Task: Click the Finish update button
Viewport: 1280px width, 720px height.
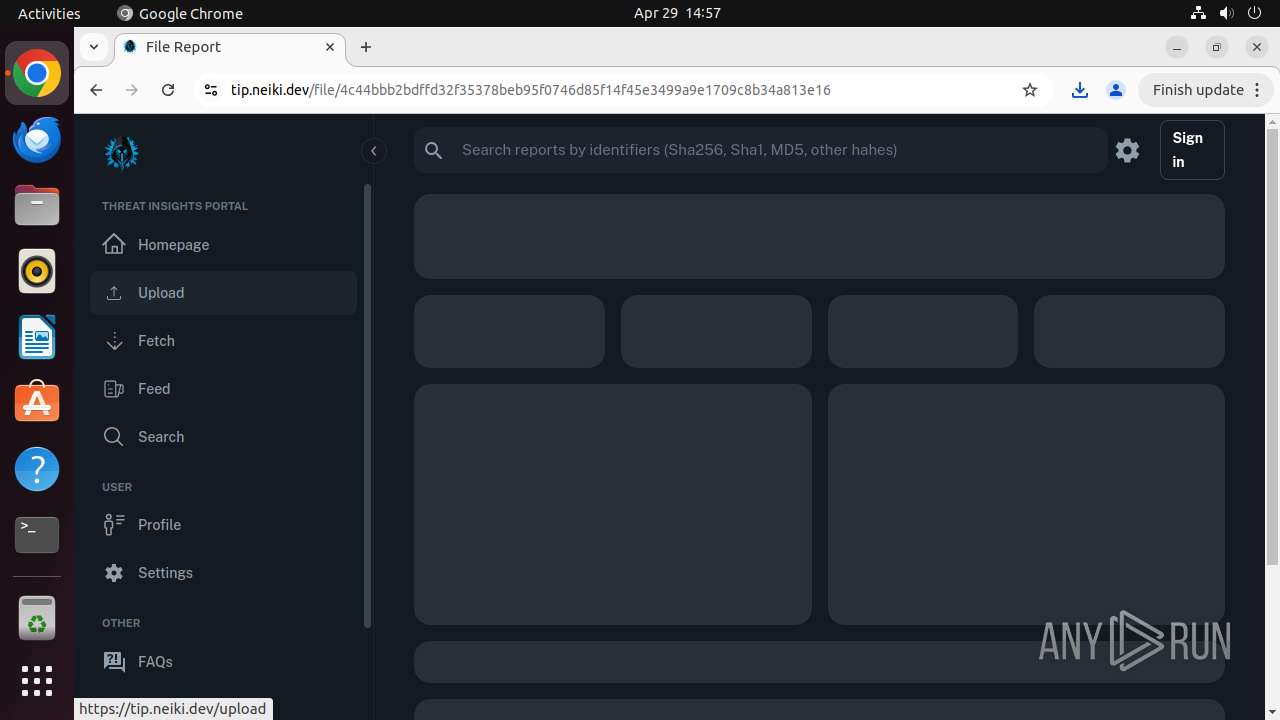Action: tap(1198, 90)
